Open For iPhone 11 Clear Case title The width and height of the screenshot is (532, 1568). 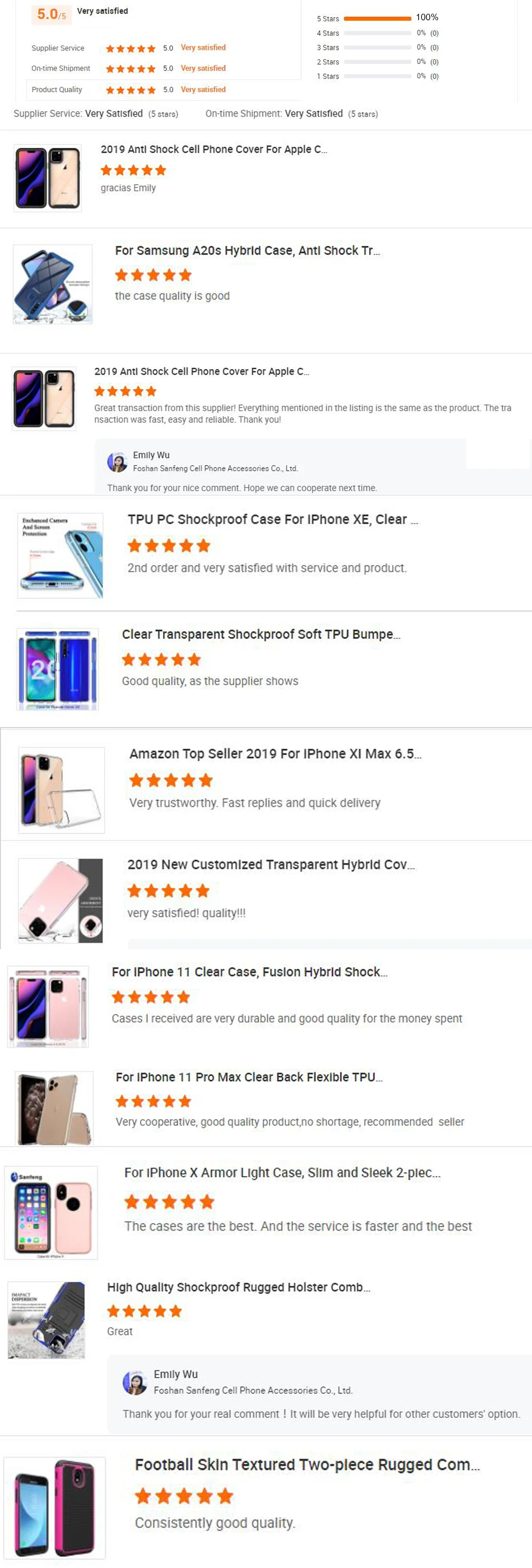click(x=250, y=972)
